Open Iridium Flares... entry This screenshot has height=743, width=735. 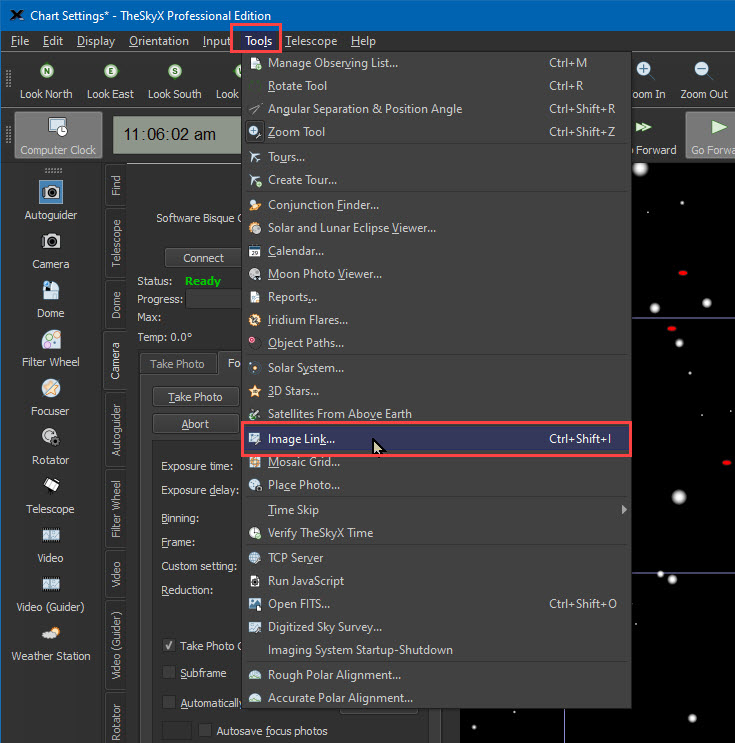(x=436, y=320)
